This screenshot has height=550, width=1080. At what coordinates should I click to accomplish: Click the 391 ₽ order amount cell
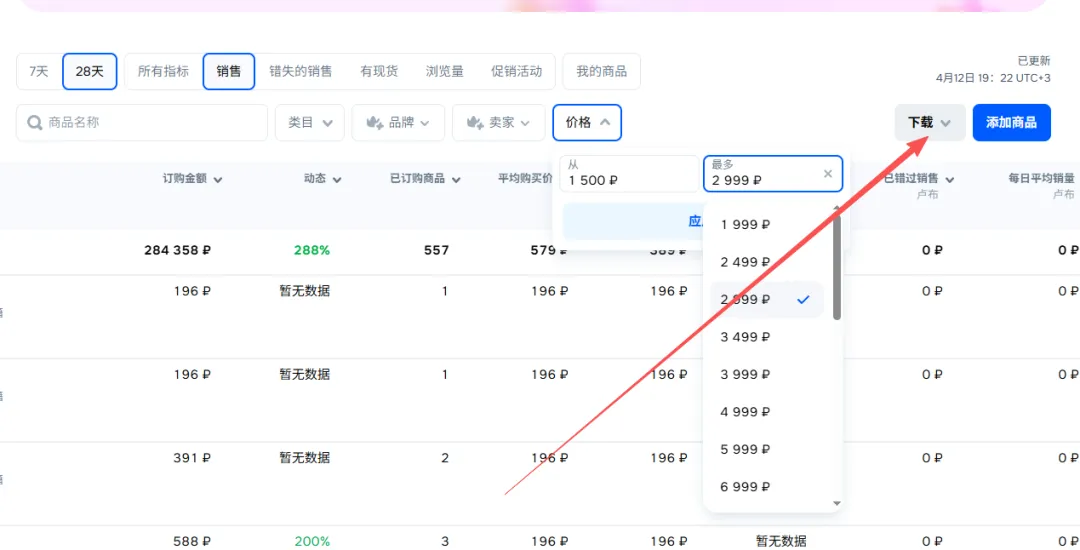(x=192, y=458)
